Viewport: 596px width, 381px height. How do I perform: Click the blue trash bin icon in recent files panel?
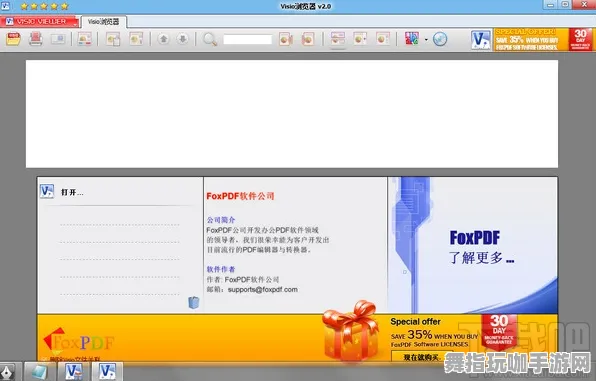click(193, 302)
